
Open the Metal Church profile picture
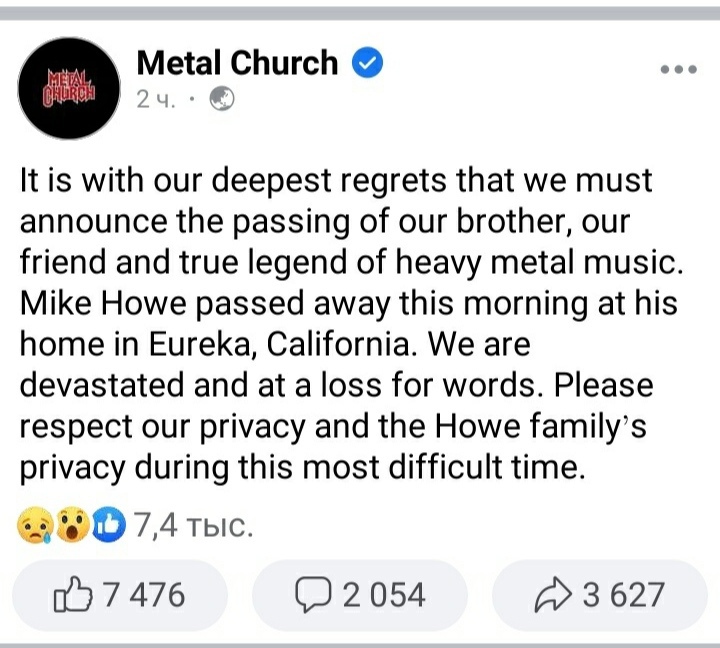pos(68,86)
